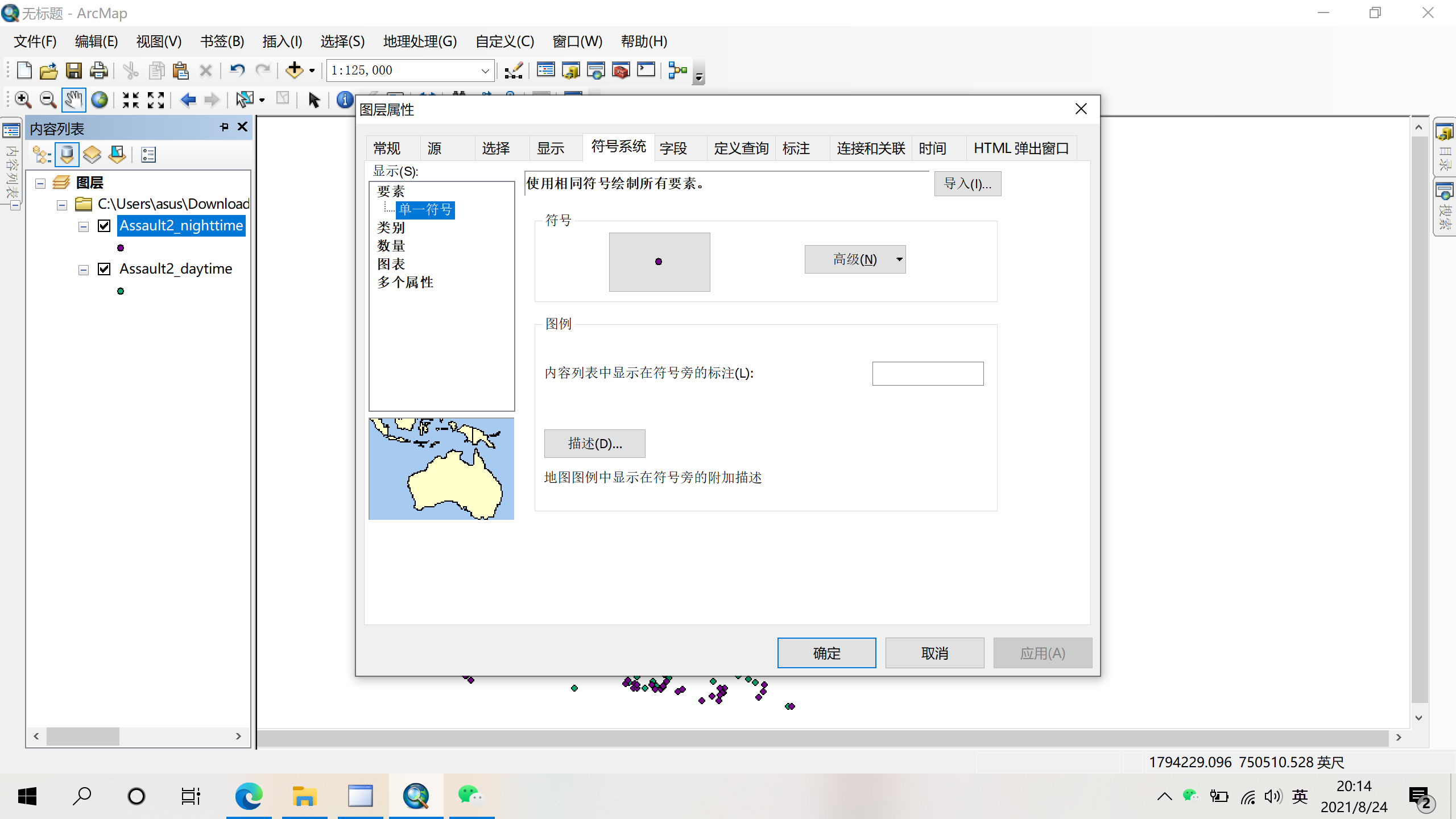Click the legend label text field
This screenshot has height=819, width=1456.
click(928, 374)
